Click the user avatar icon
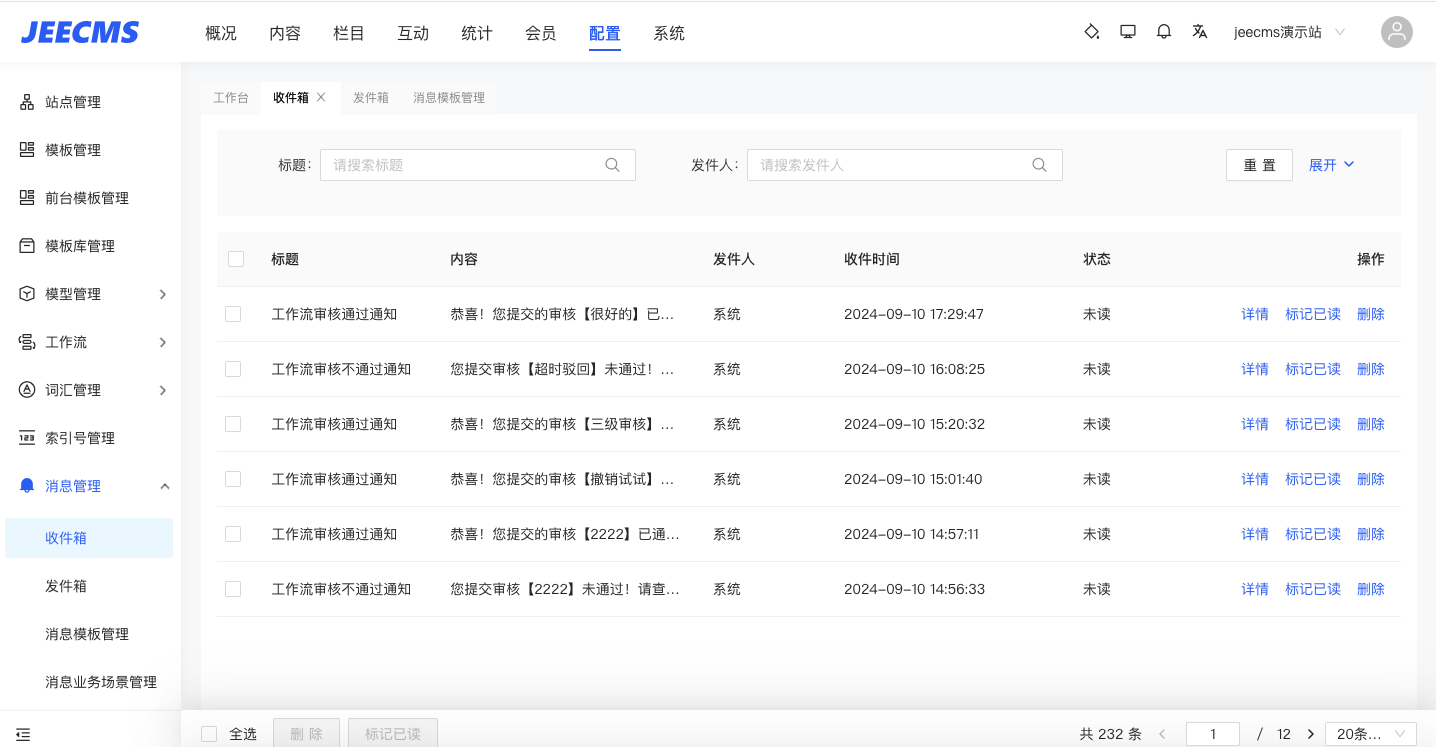The image size is (1436, 747). point(1396,32)
